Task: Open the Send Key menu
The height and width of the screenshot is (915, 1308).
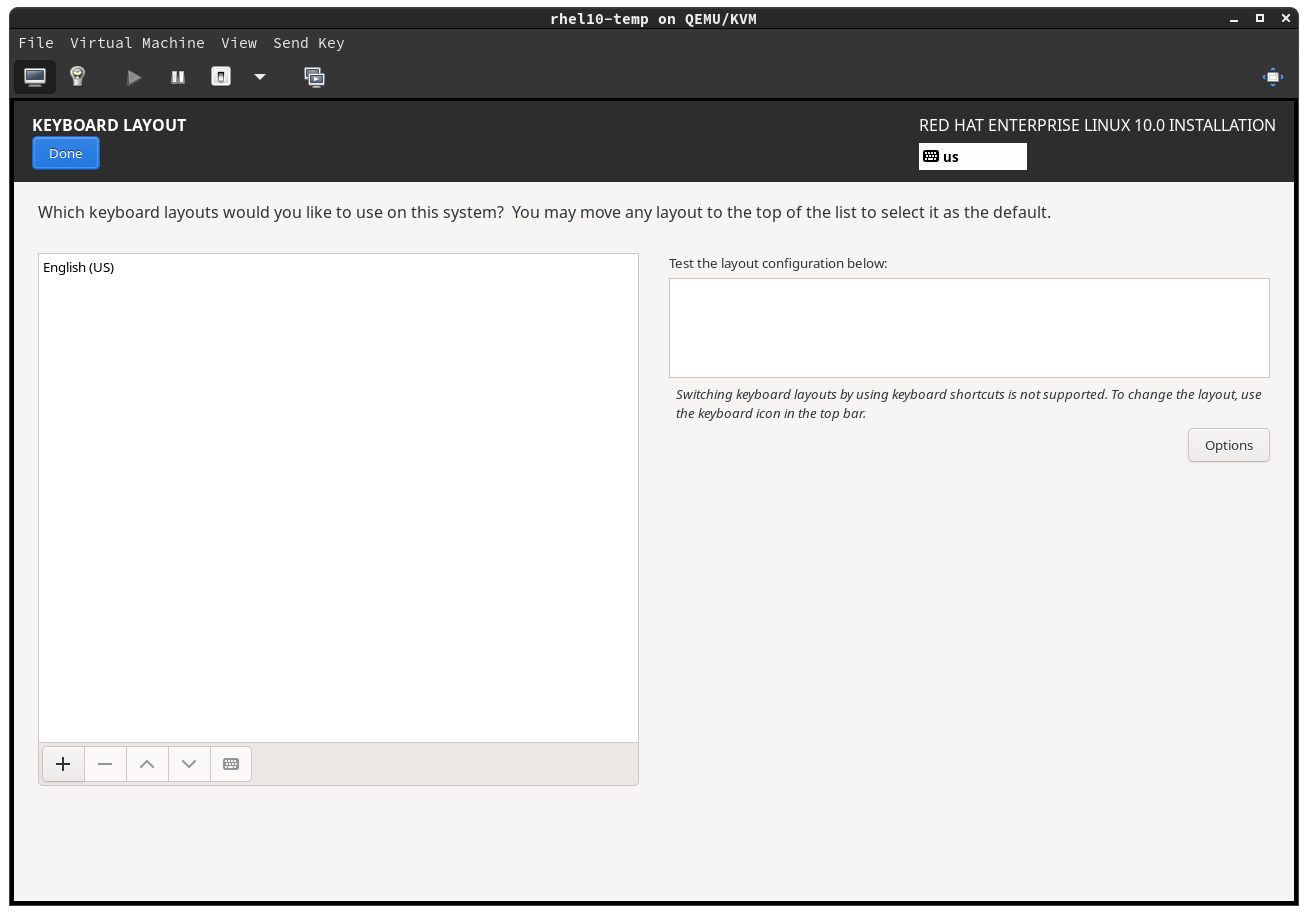Action: coord(308,43)
